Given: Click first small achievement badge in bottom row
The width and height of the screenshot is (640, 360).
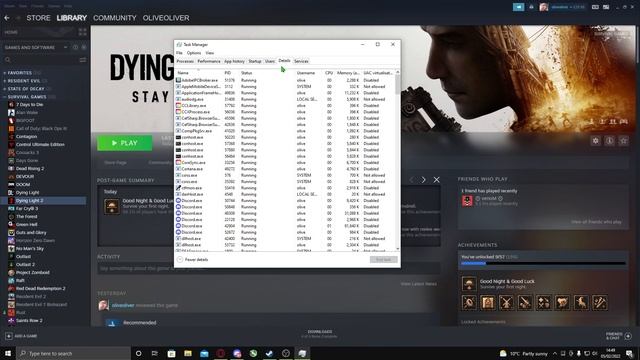Looking at the screenshot, I should (469, 302).
